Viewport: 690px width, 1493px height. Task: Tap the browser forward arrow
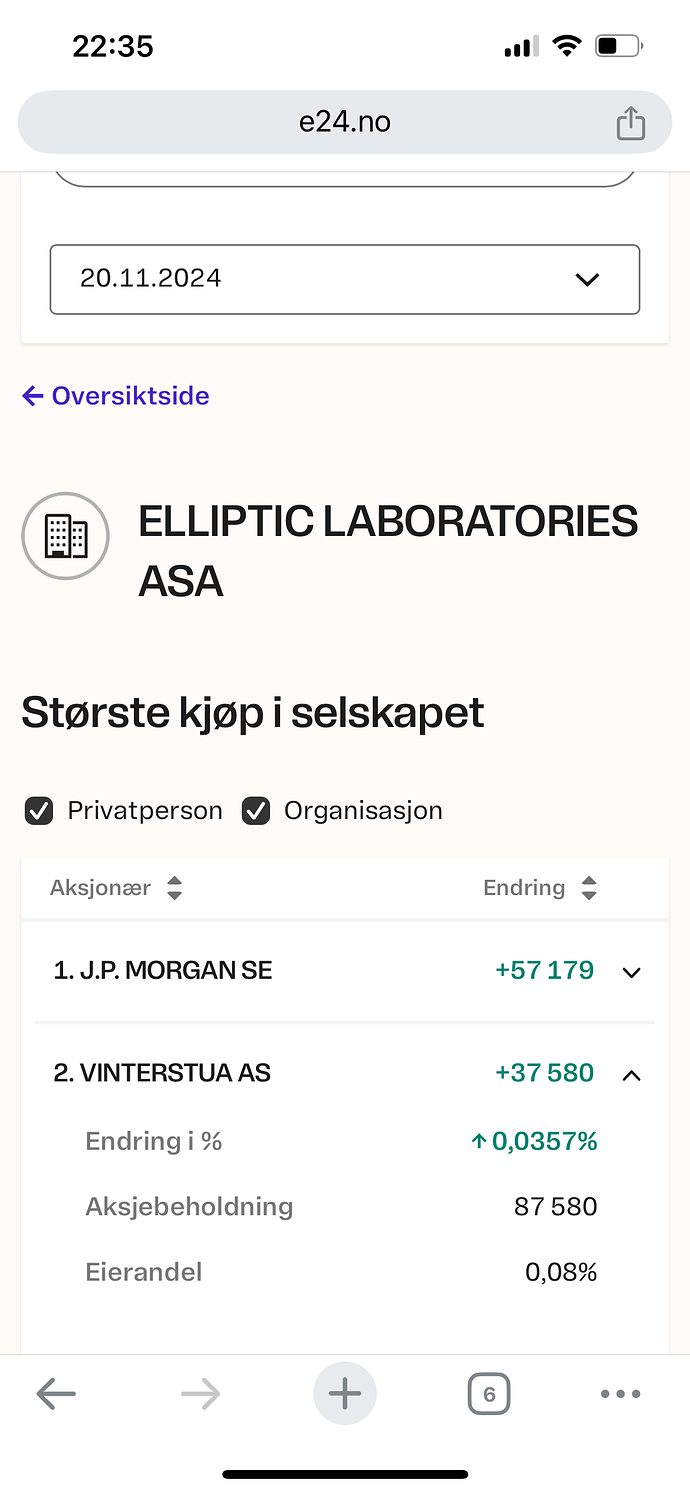tap(200, 1393)
